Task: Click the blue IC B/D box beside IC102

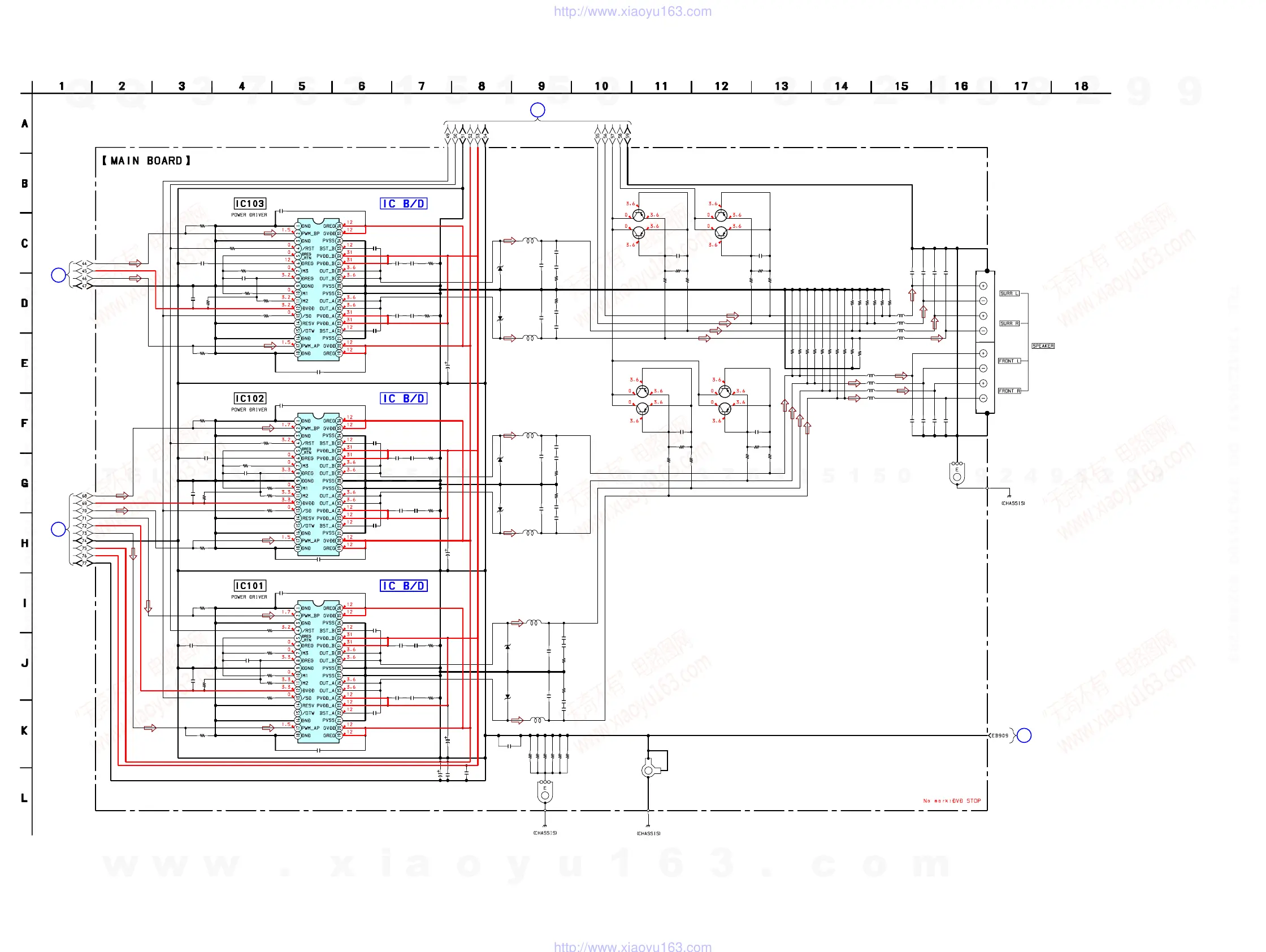Action: [404, 399]
